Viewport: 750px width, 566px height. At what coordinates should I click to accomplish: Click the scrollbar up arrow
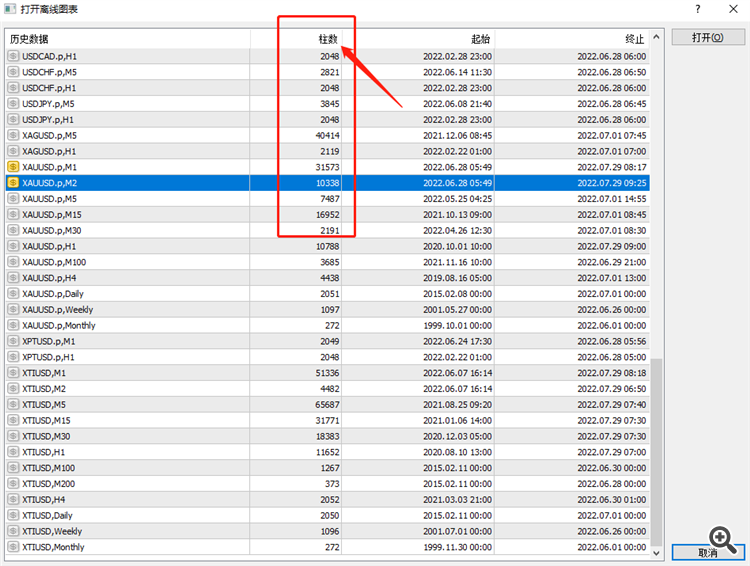tap(656, 37)
